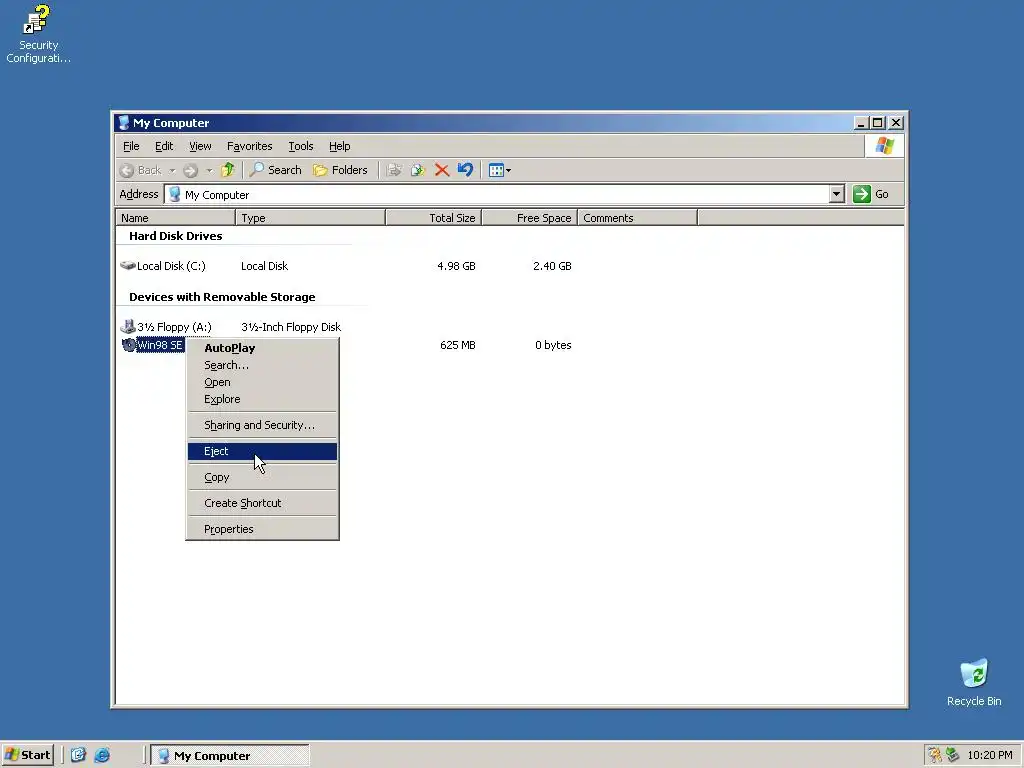Viewport: 1024px width, 768px height.
Task: Click the keys security tray icon
Action: pos(935,755)
